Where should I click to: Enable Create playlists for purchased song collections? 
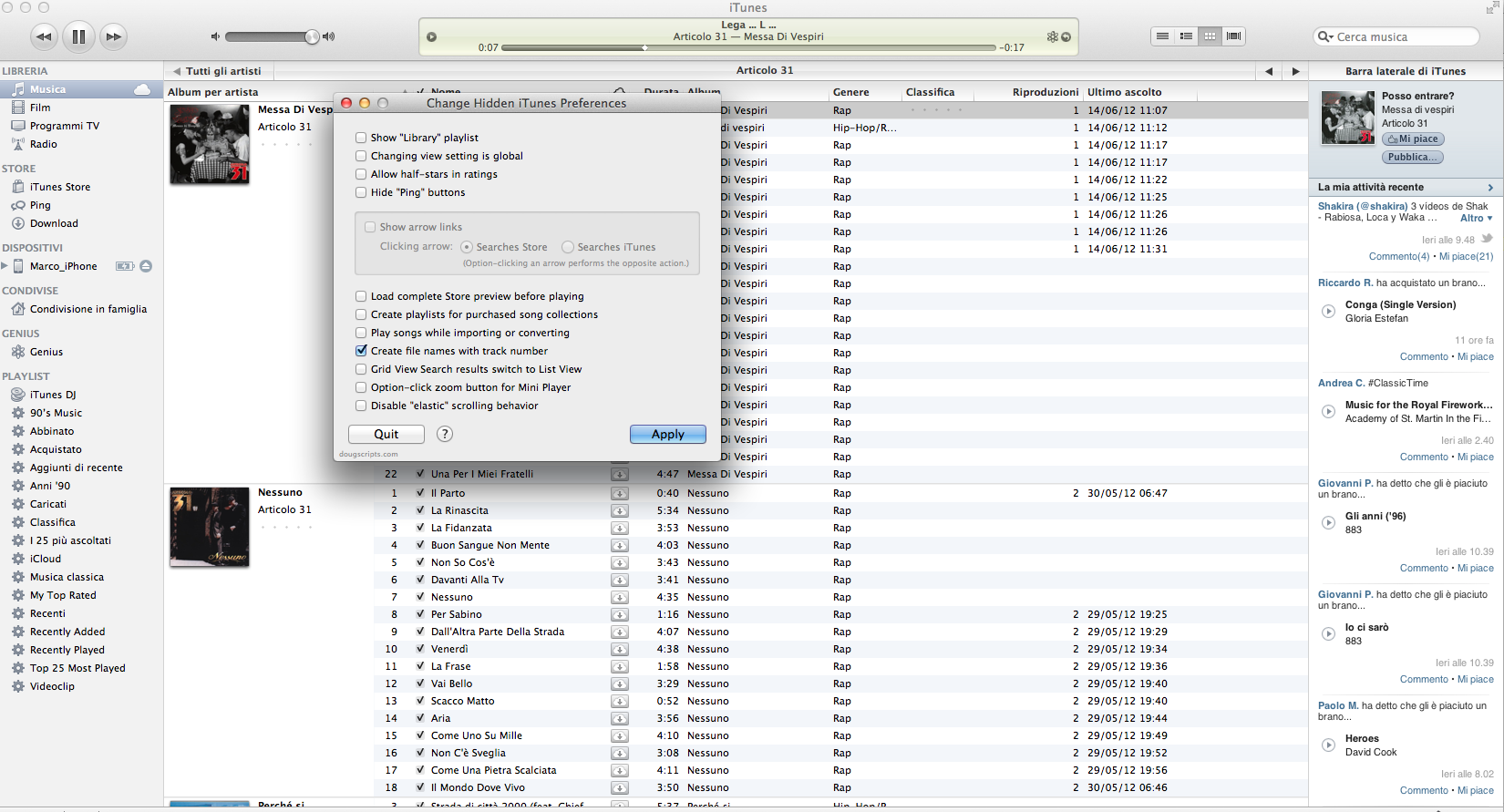click(361, 314)
